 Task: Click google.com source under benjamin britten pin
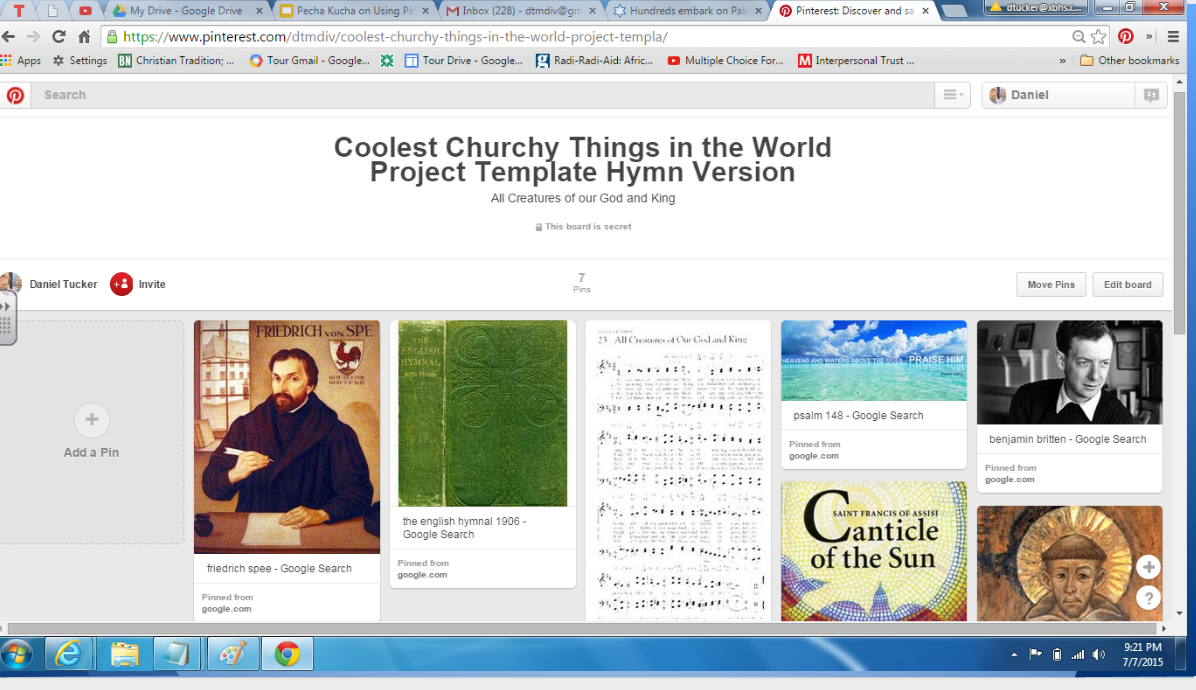[1009, 480]
